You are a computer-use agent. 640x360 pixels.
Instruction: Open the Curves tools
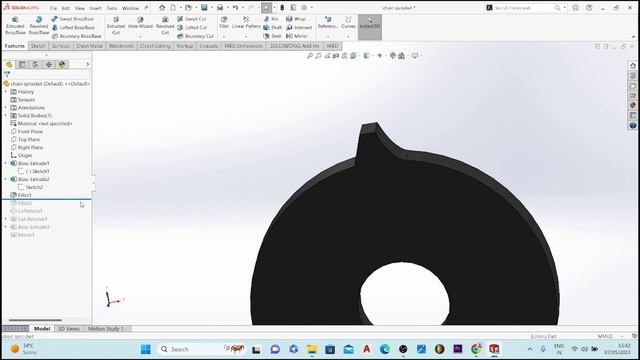(348, 22)
